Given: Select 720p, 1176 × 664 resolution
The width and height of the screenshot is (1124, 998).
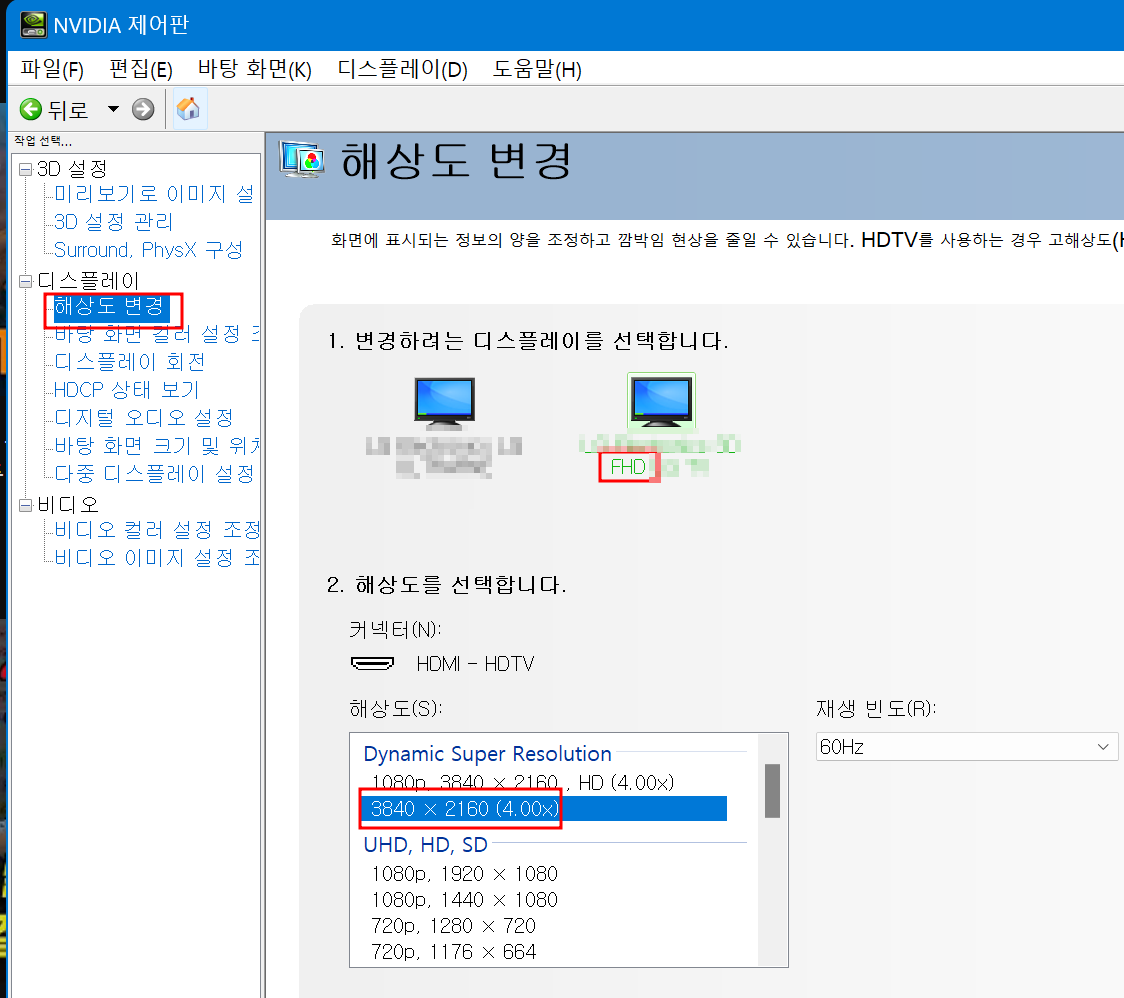Looking at the screenshot, I should pos(454,952).
